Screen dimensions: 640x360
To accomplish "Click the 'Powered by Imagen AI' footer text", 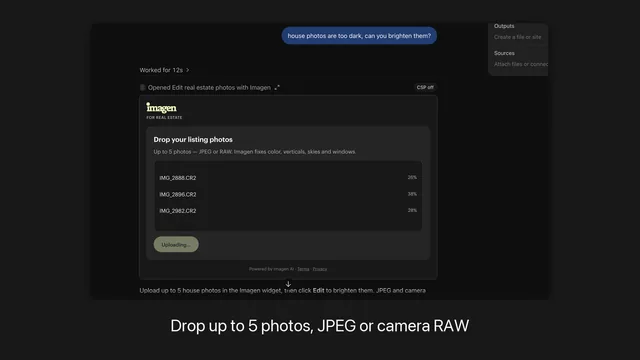I will tap(271, 269).
